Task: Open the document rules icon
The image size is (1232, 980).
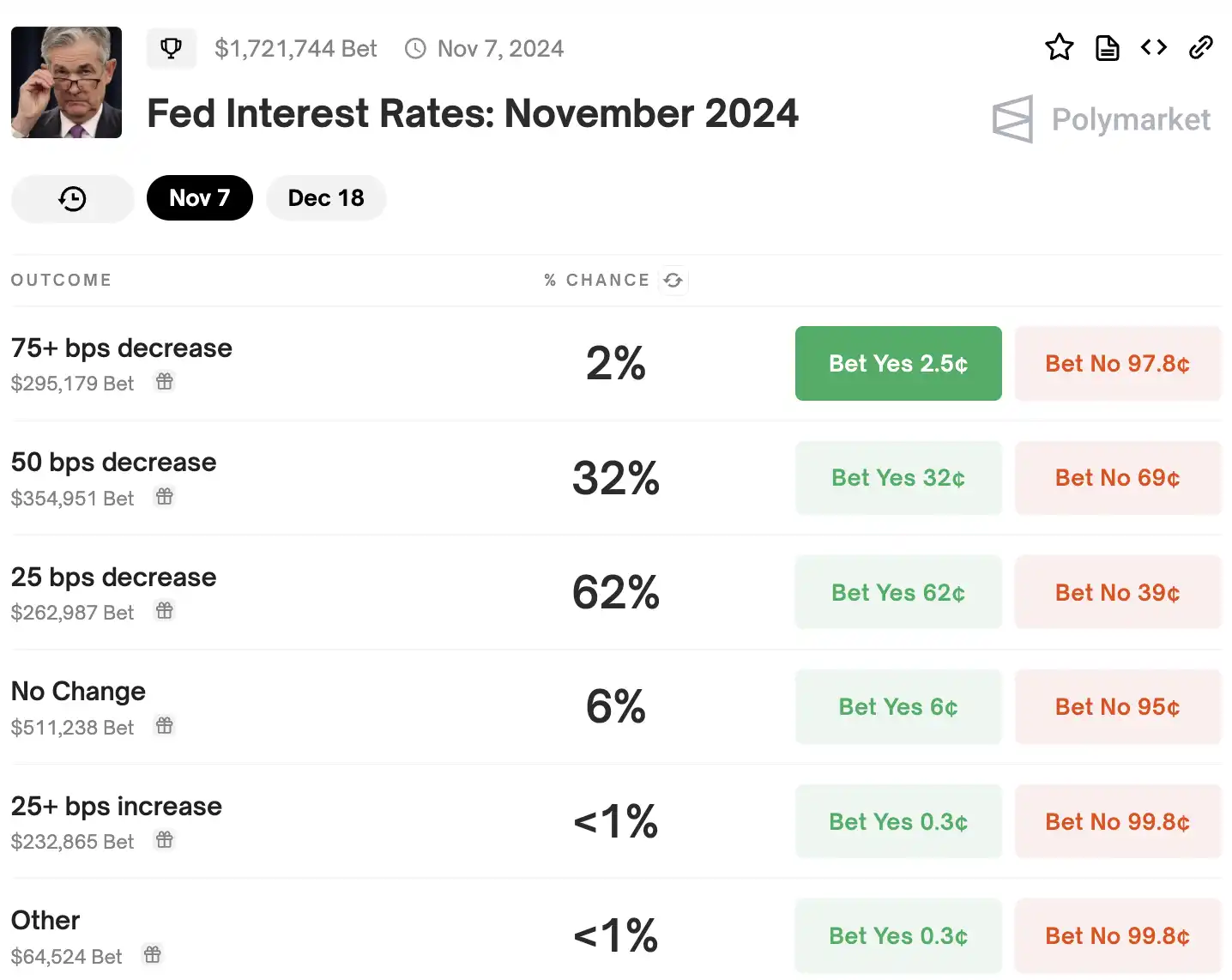Action: coord(1107,48)
